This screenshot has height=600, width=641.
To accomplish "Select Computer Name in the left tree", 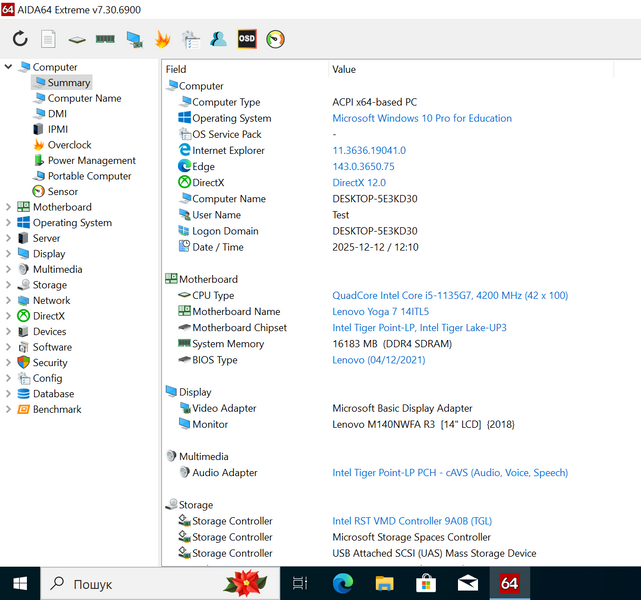I will point(84,98).
